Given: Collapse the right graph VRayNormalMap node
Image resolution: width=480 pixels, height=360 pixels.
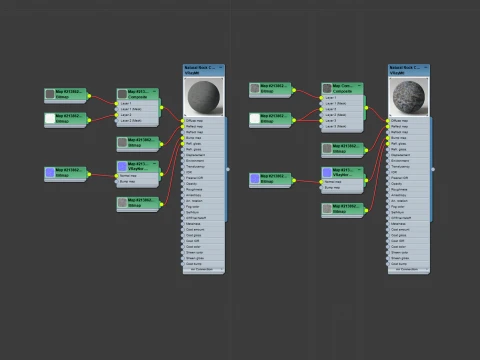Looking at the screenshot, I should point(359,170).
